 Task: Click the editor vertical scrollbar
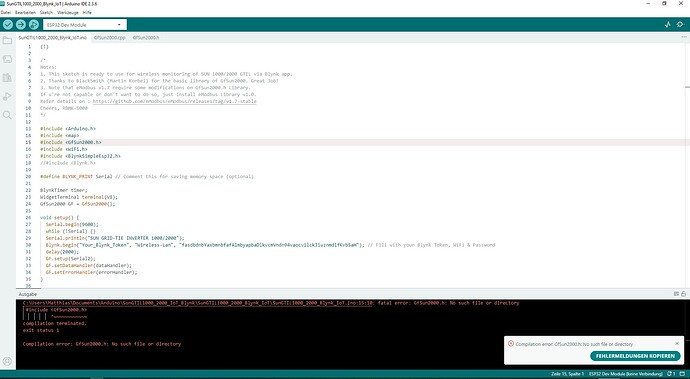click(687, 165)
